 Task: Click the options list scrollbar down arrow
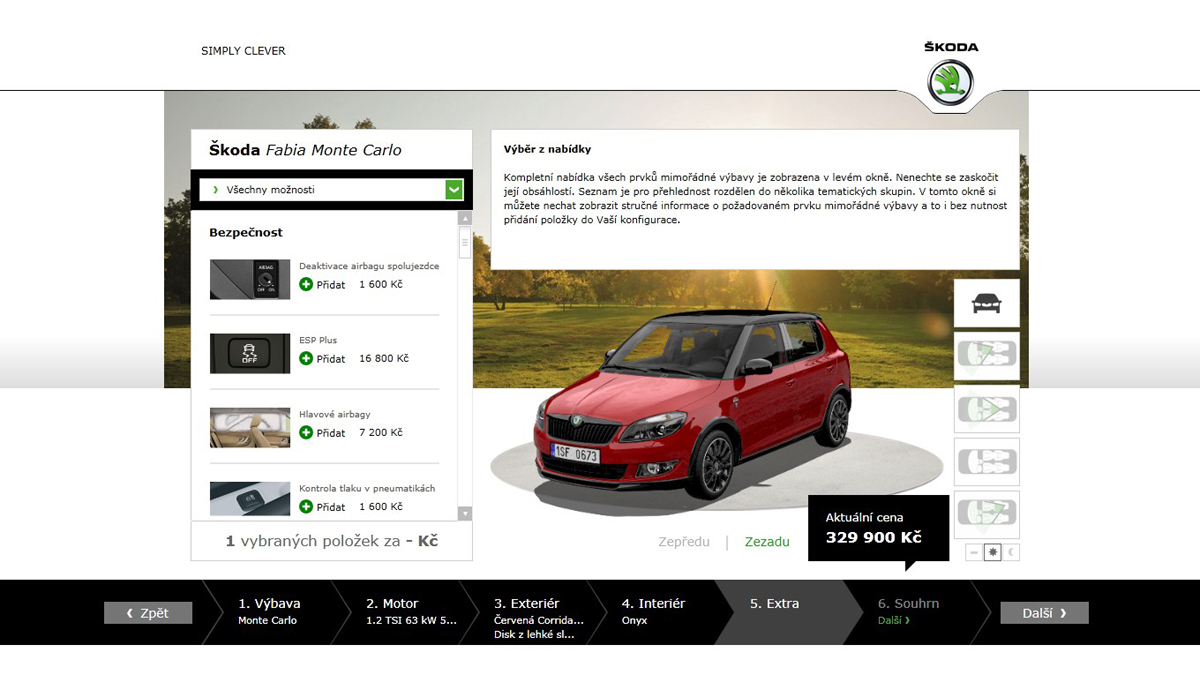coord(464,514)
